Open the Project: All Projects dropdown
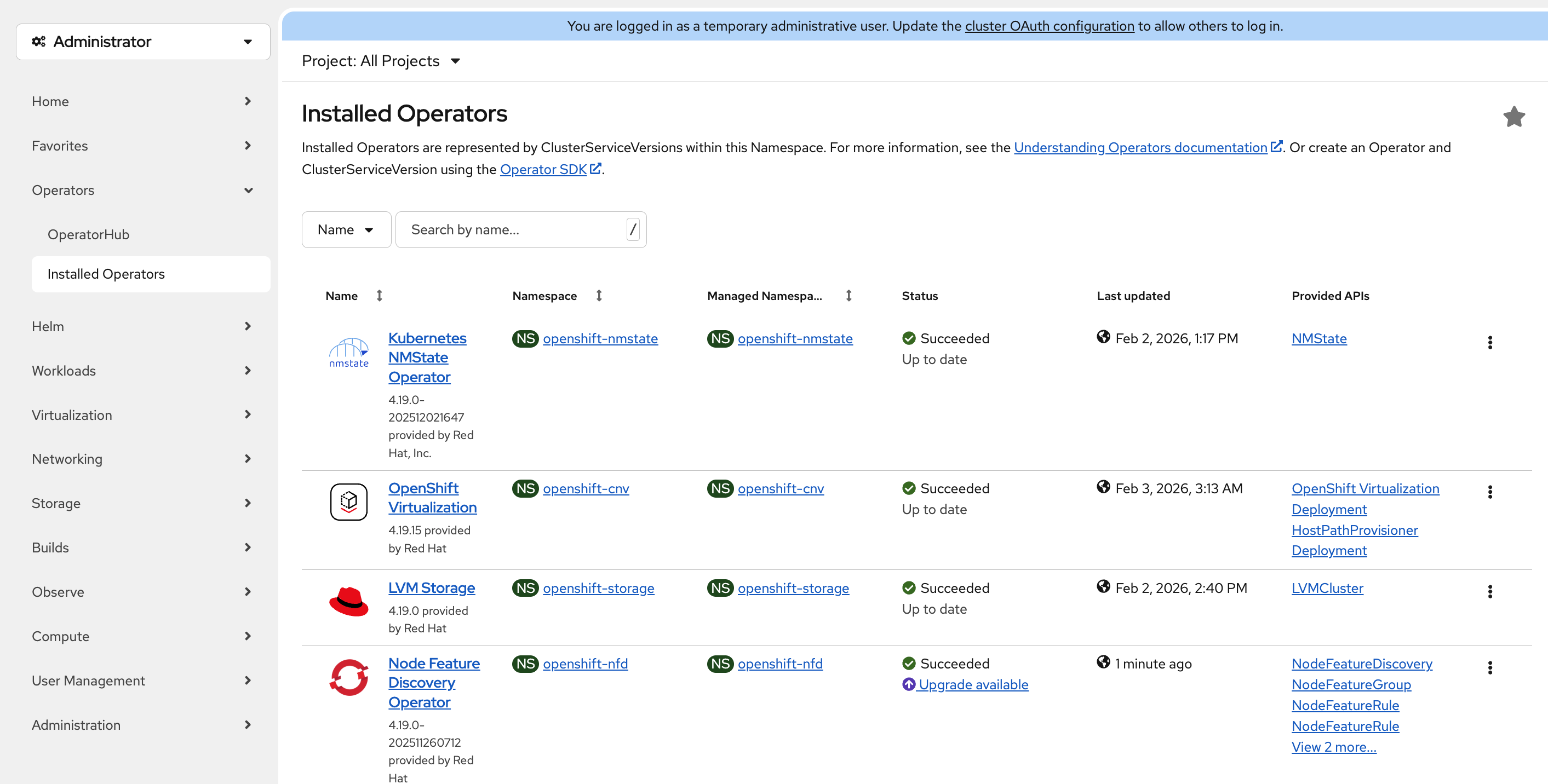 coord(381,61)
